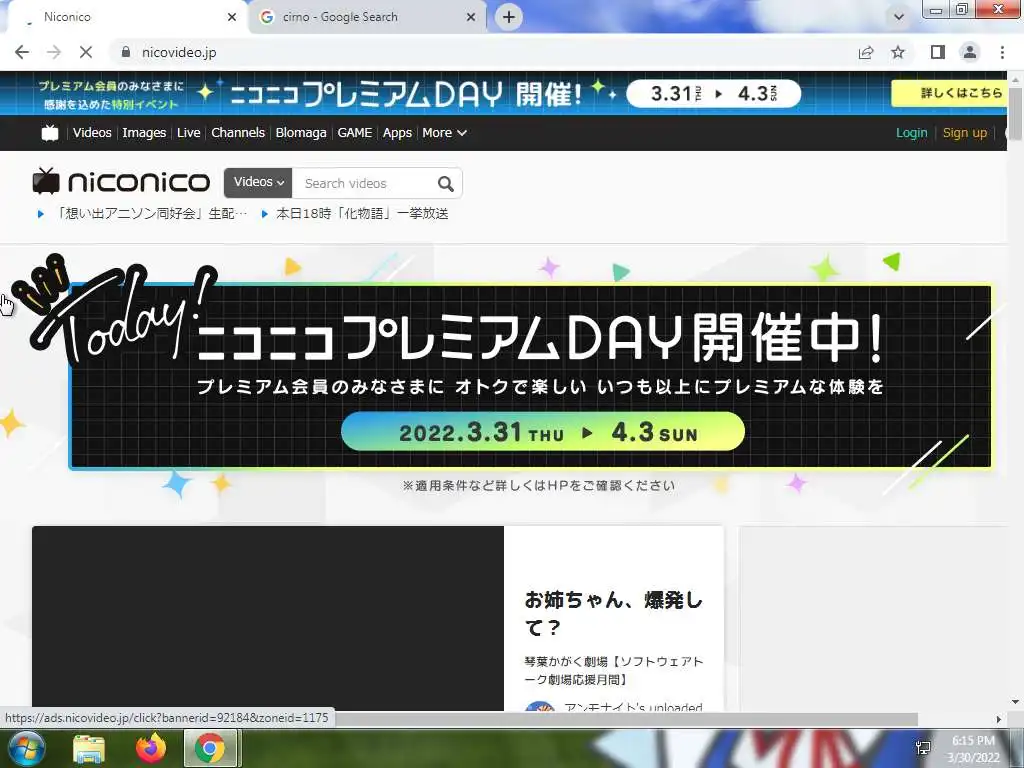Open File Explorer from the taskbar
This screenshot has width=1024, height=768.
tap(89, 748)
